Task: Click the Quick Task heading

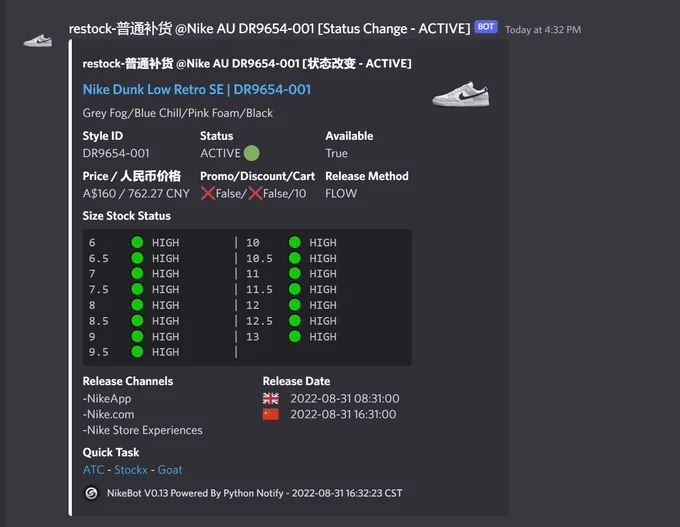Action: point(111,452)
